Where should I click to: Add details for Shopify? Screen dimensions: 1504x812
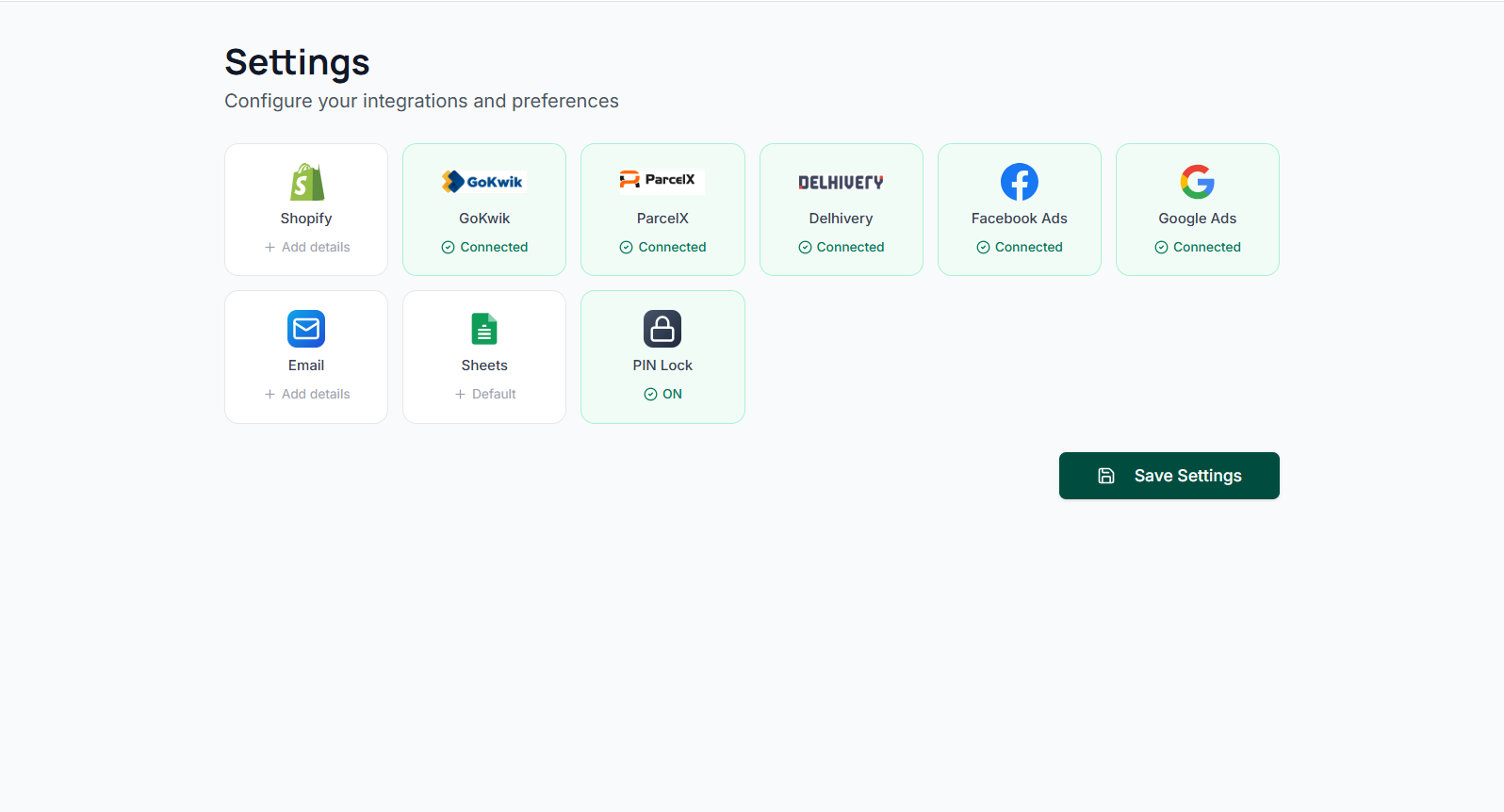coord(306,248)
